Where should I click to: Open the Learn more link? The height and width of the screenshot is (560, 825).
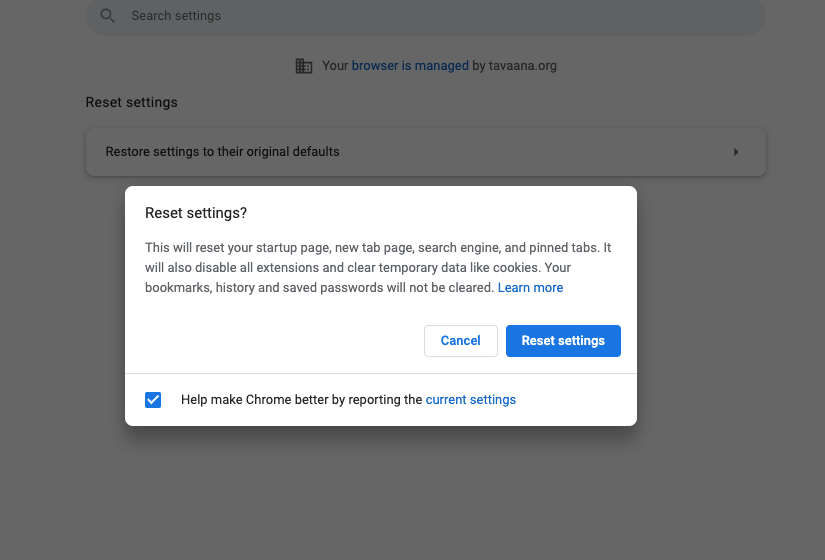[x=530, y=288]
